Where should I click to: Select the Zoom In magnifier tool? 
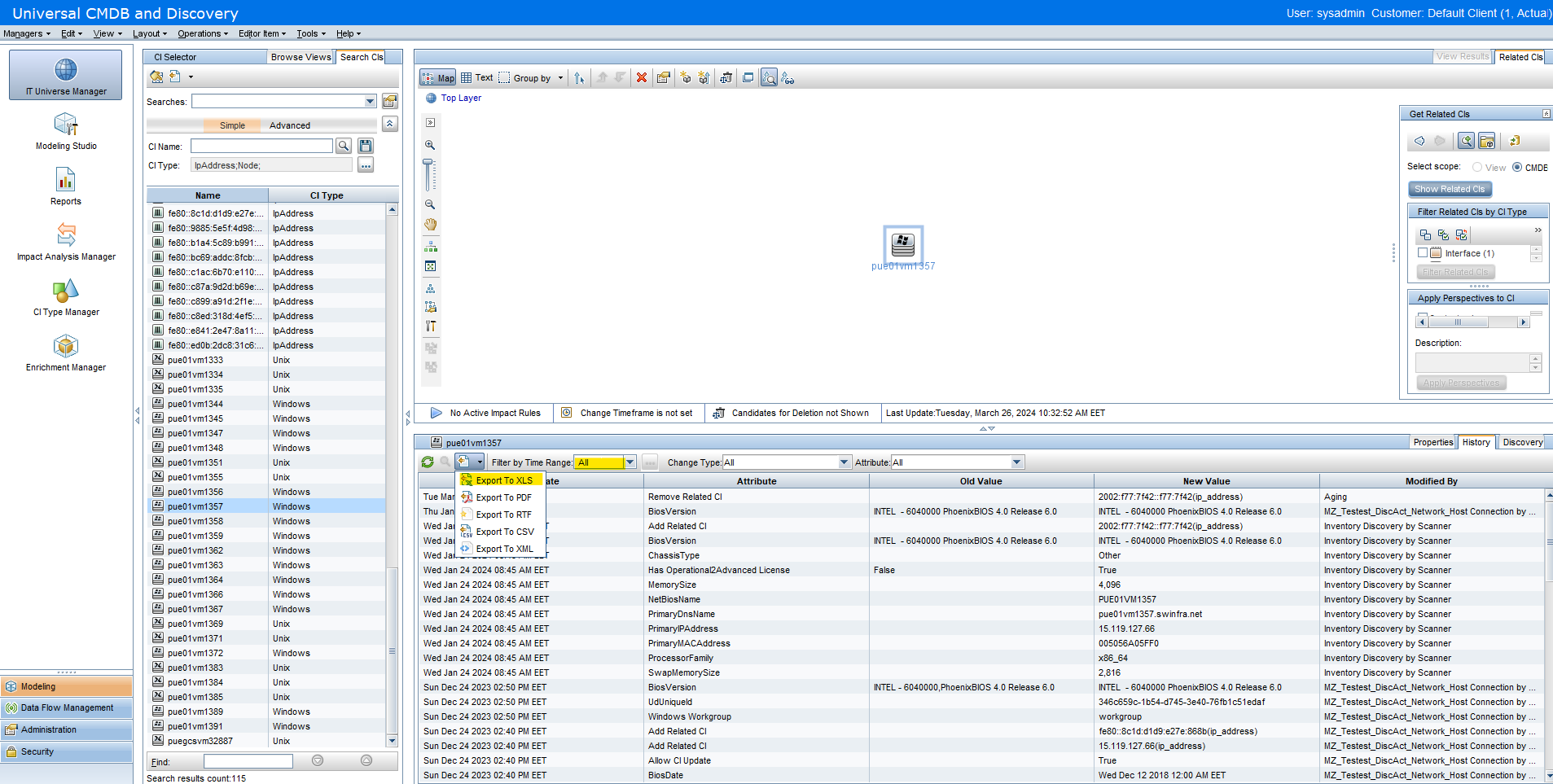pyautogui.click(x=430, y=144)
